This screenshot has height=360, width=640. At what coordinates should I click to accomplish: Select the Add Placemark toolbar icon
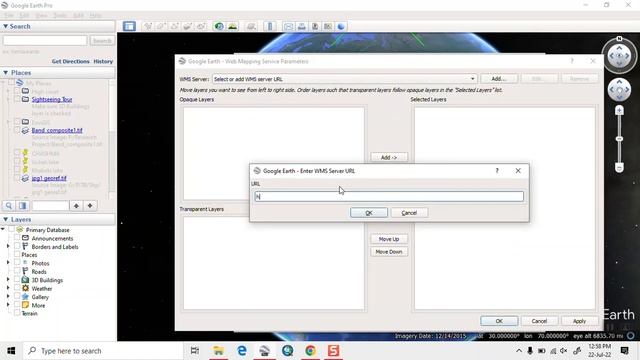[x=148, y=27]
